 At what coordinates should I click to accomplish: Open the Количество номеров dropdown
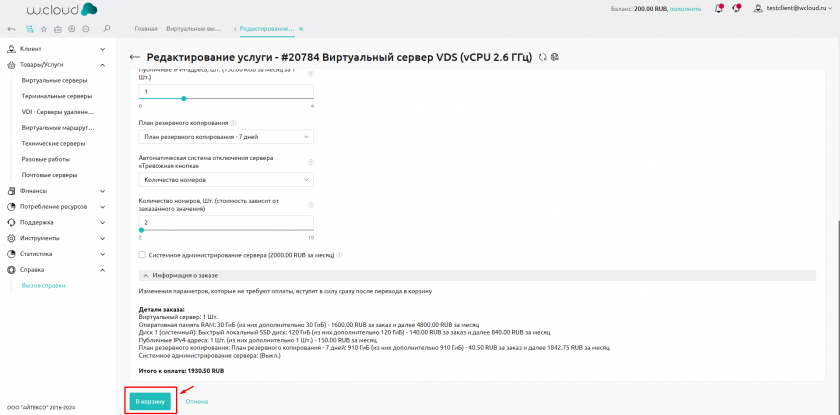pyautogui.click(x=226, y=180)
